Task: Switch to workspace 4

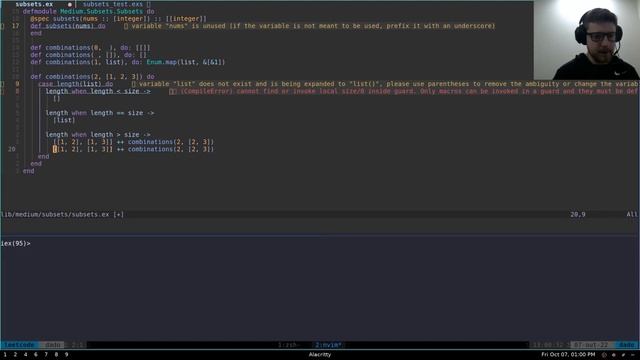Action: 25,355
